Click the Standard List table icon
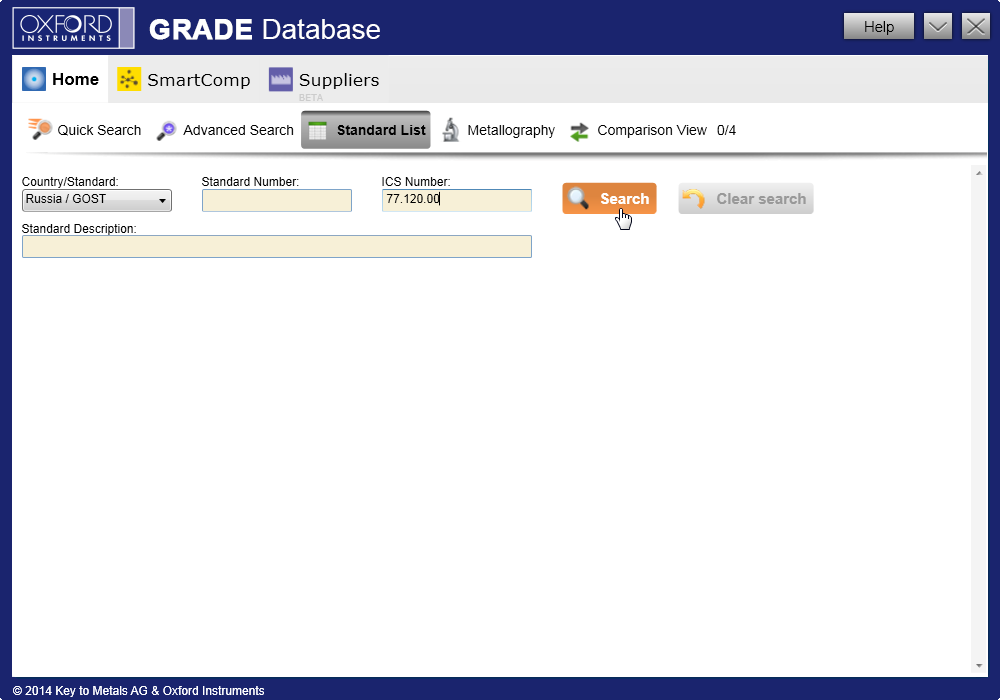Screen dimensions: 1000x700 point(318,130)
